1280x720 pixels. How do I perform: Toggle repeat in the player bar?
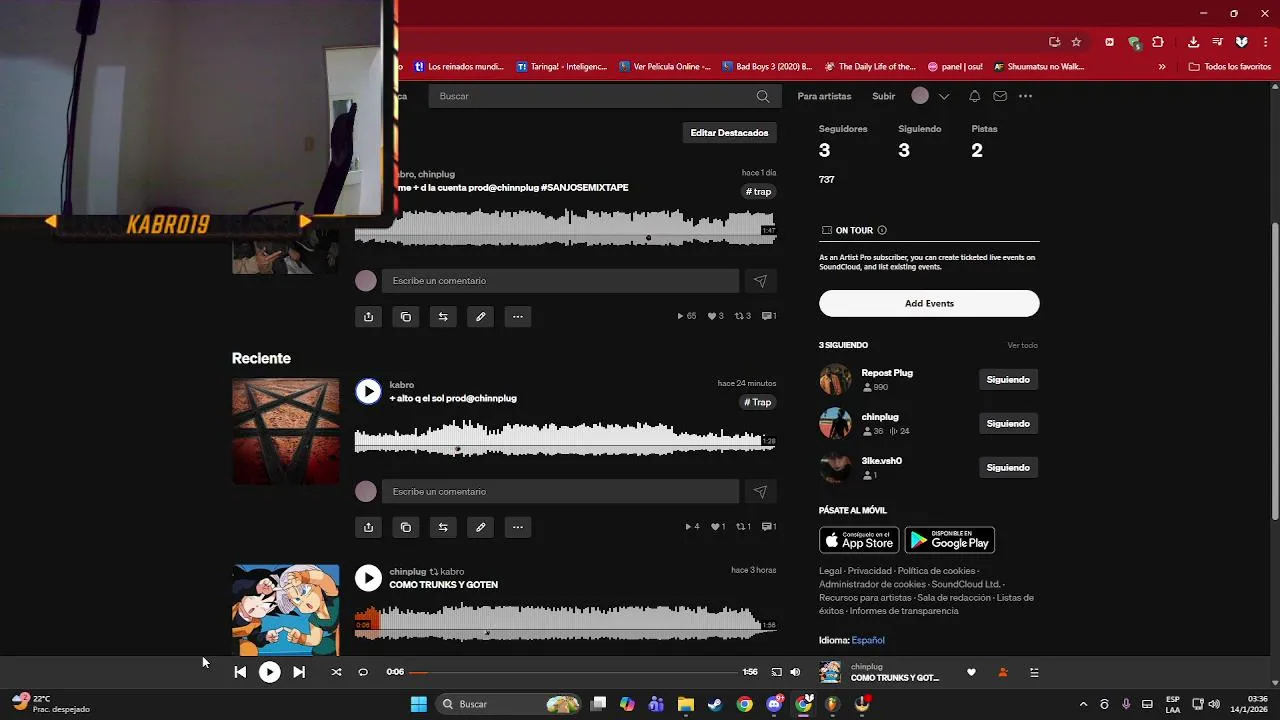point(363,672)
